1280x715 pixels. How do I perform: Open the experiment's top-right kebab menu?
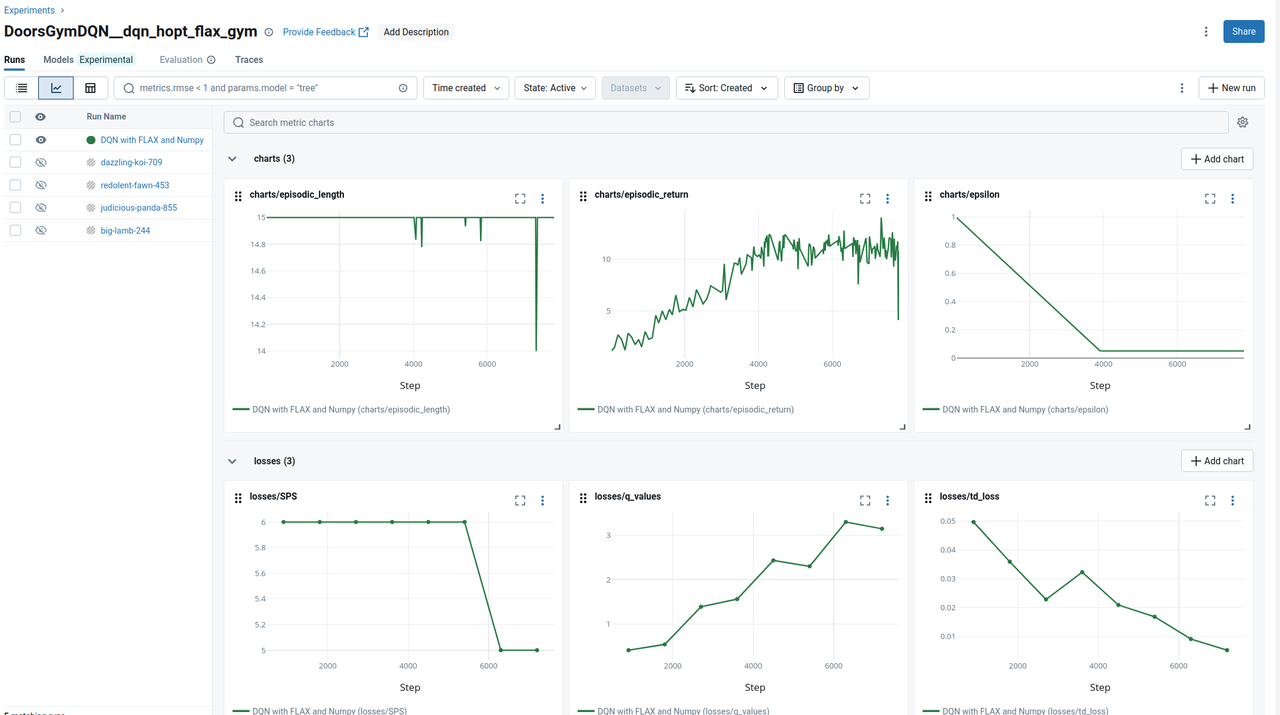pyautogui.click(x=1205, y=32)
